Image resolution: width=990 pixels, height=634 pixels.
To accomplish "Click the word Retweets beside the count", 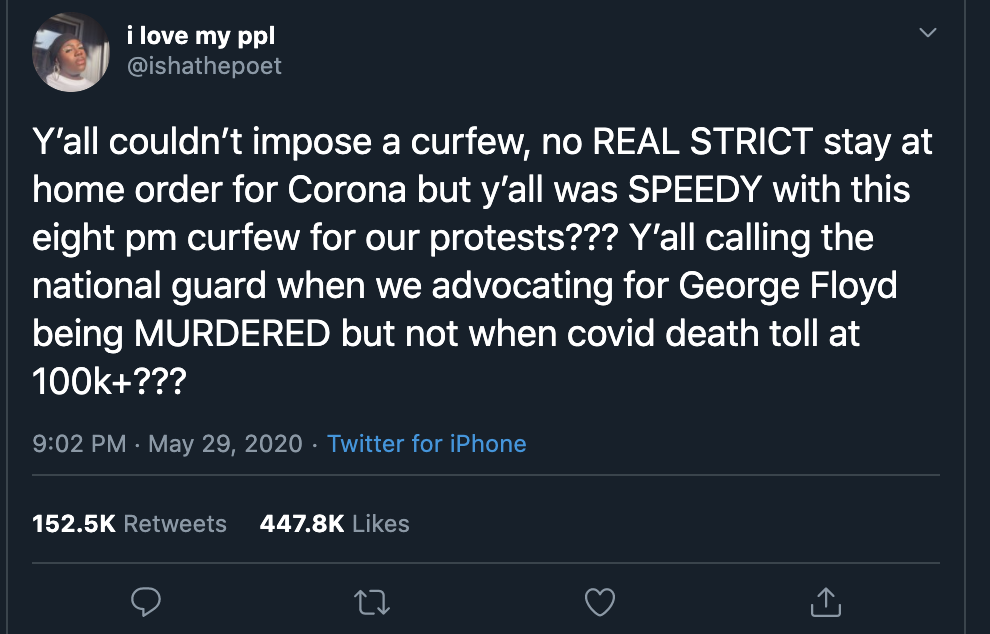I will click(175, 523).
